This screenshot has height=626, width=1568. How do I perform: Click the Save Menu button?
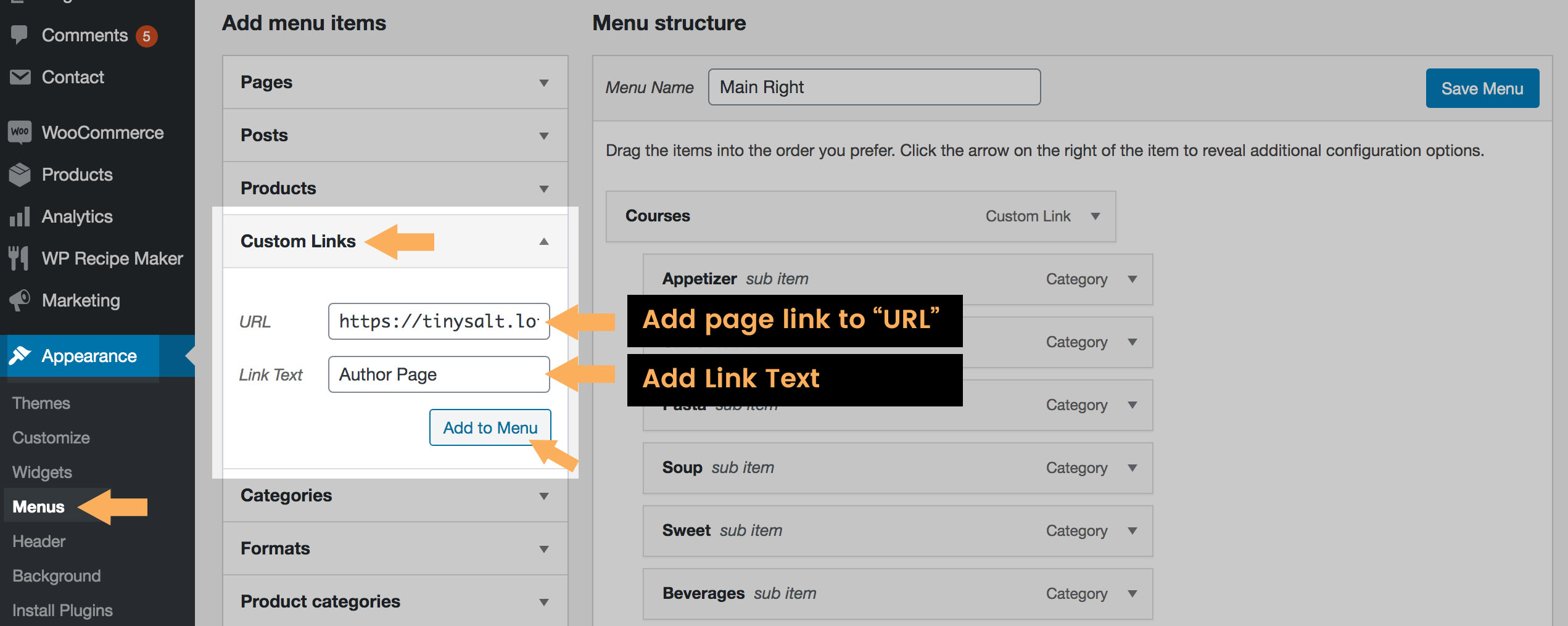[1482, 88]
